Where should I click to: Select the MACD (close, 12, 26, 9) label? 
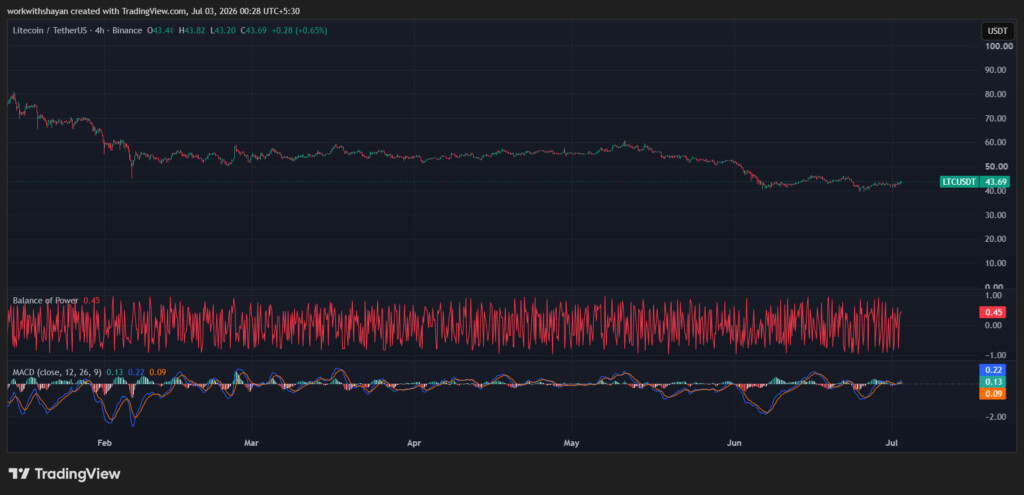(57, 372)
